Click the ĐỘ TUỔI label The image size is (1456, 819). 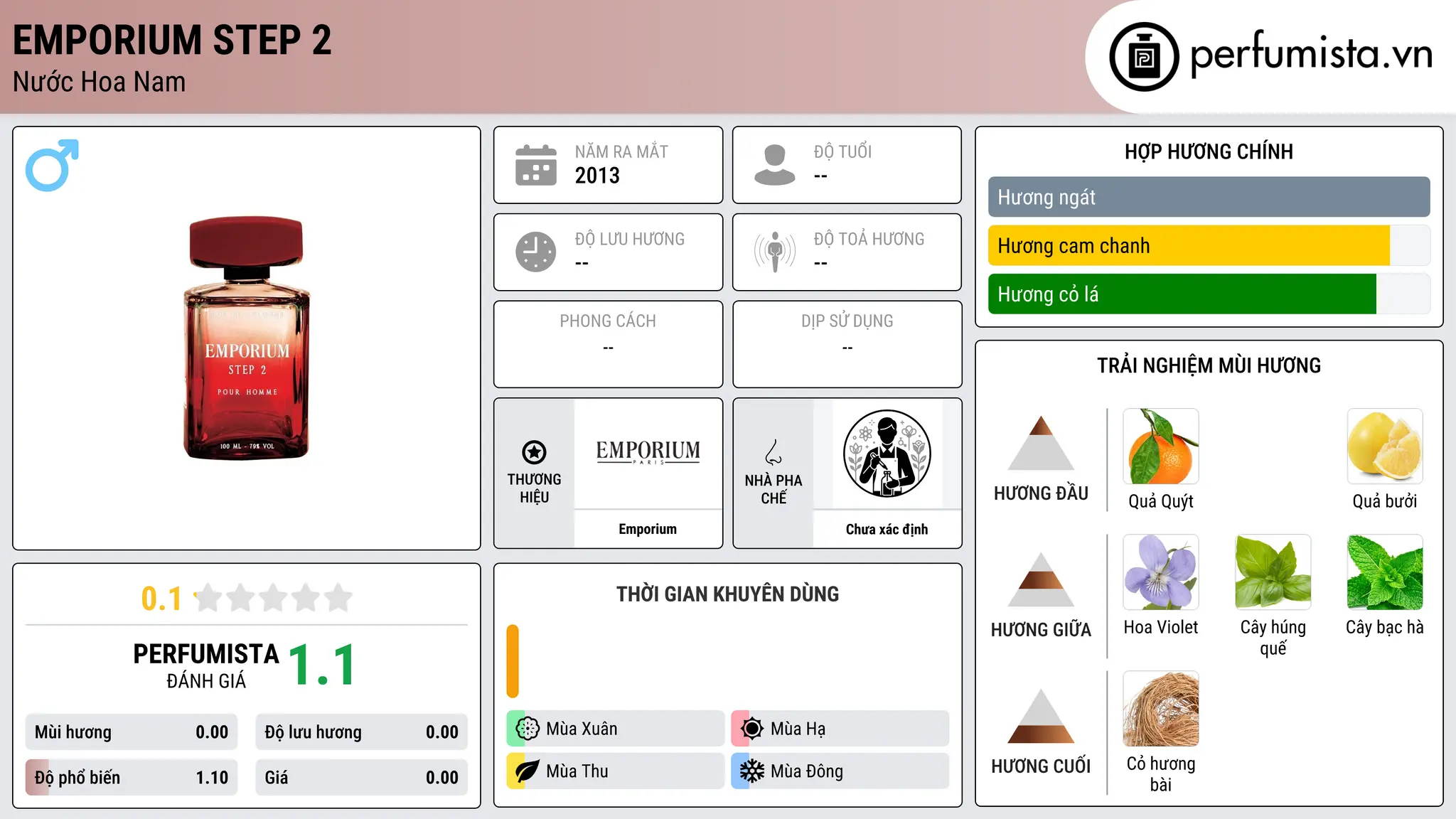pos(842,151)
